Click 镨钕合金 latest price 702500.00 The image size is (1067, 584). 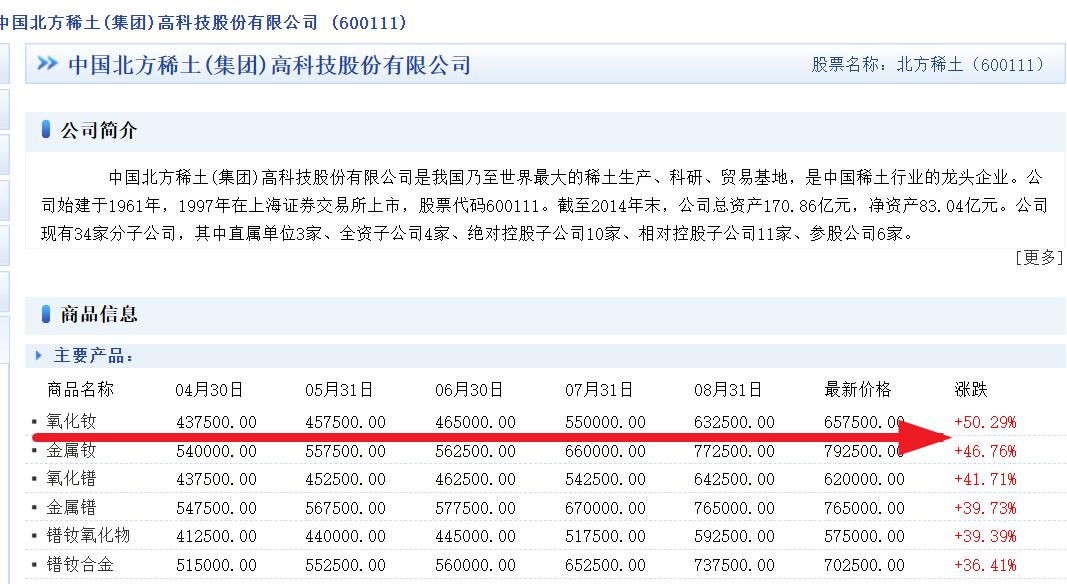(x=864, y=566)
